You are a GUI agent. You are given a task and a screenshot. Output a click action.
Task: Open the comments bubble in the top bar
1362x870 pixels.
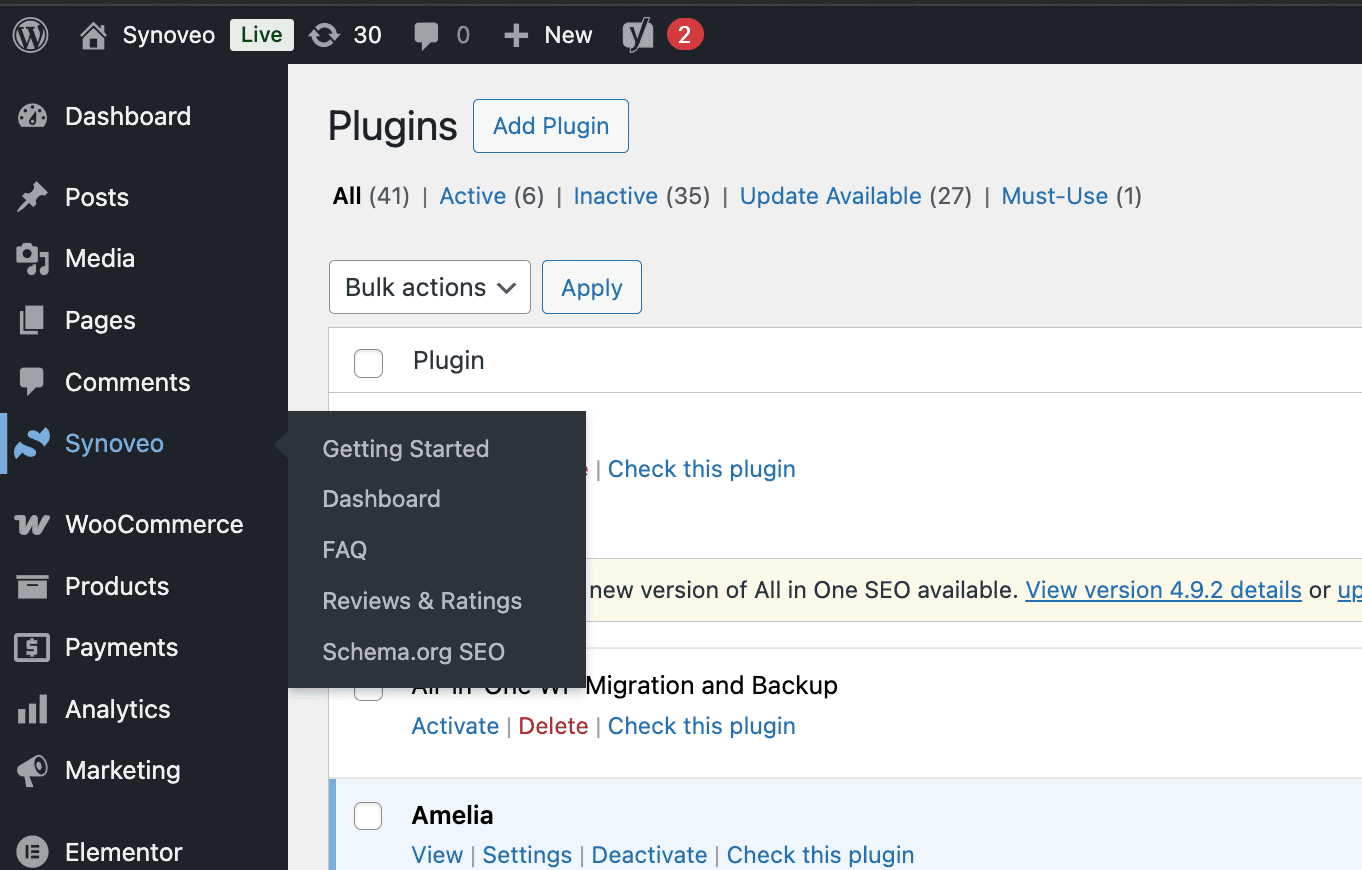click(429, 34)
